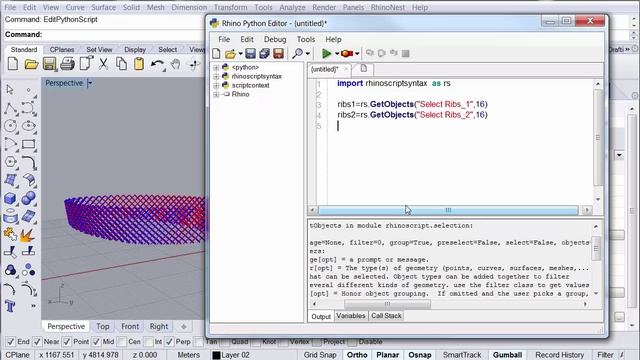The width and height of the screenshot is (640, 360).
Task: Click the Print icon in Rhino toolbar
Action: (x=67, y=64)
